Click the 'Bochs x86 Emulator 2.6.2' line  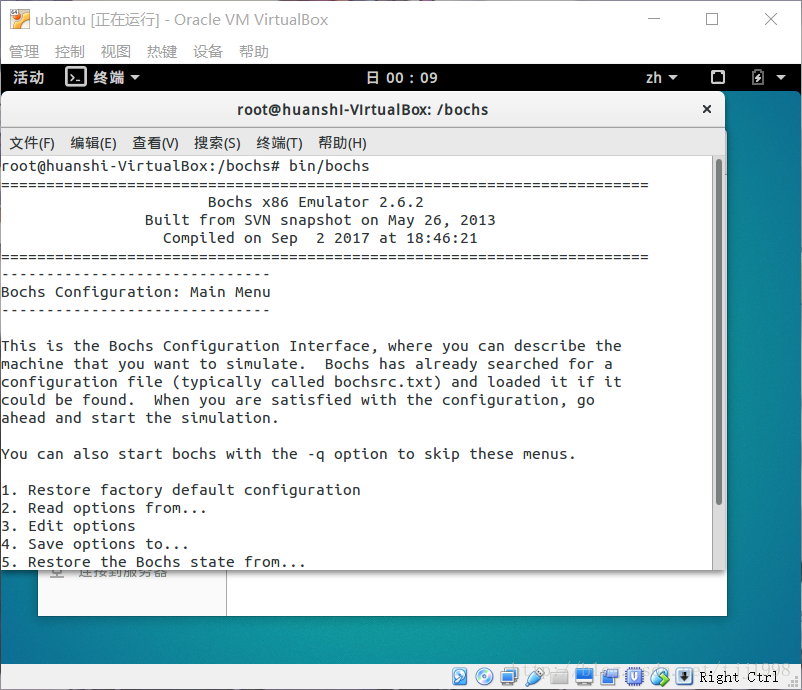(316, 202)
